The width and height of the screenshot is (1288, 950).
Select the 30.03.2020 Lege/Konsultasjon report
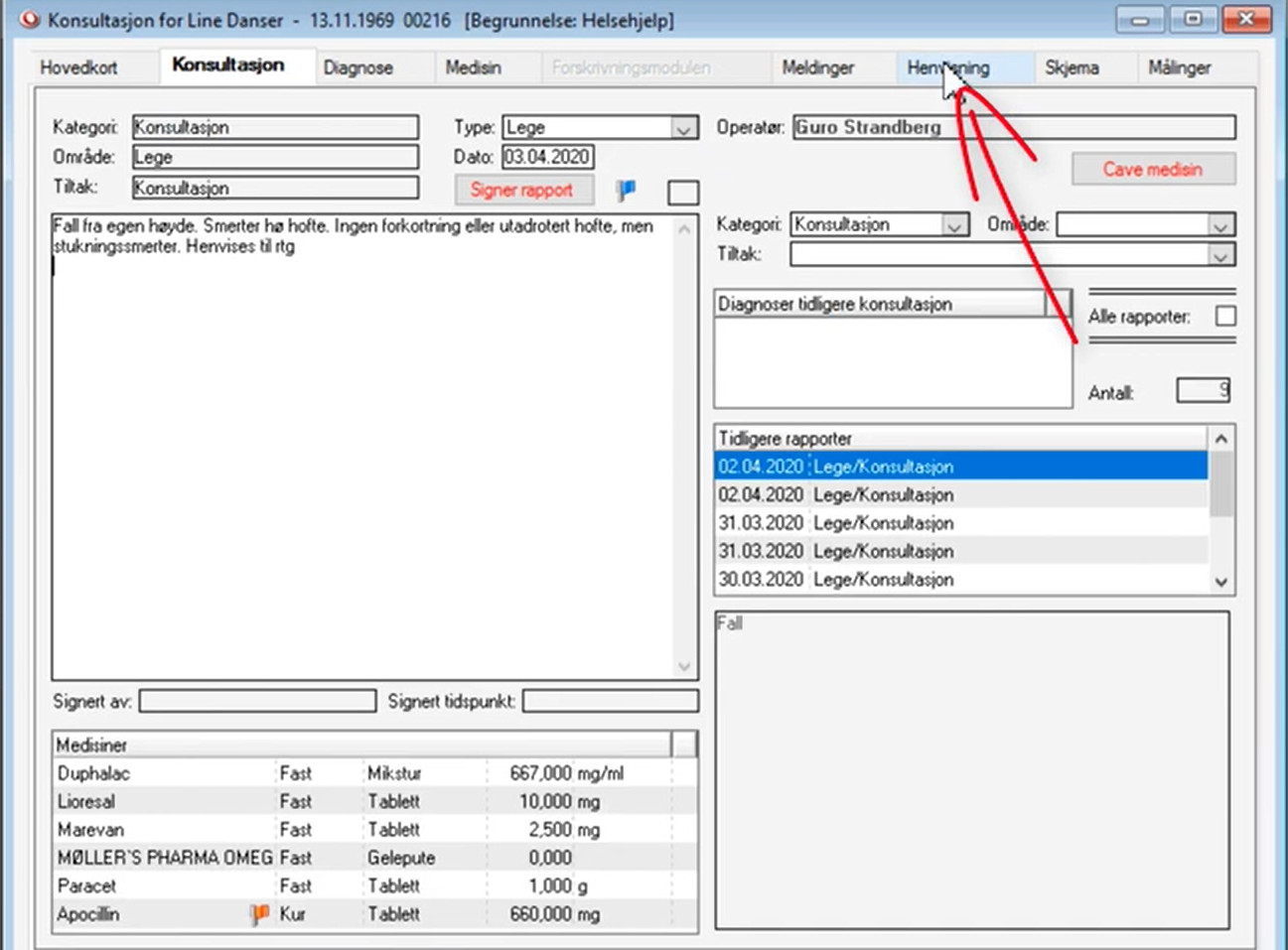tap(961, 579)
